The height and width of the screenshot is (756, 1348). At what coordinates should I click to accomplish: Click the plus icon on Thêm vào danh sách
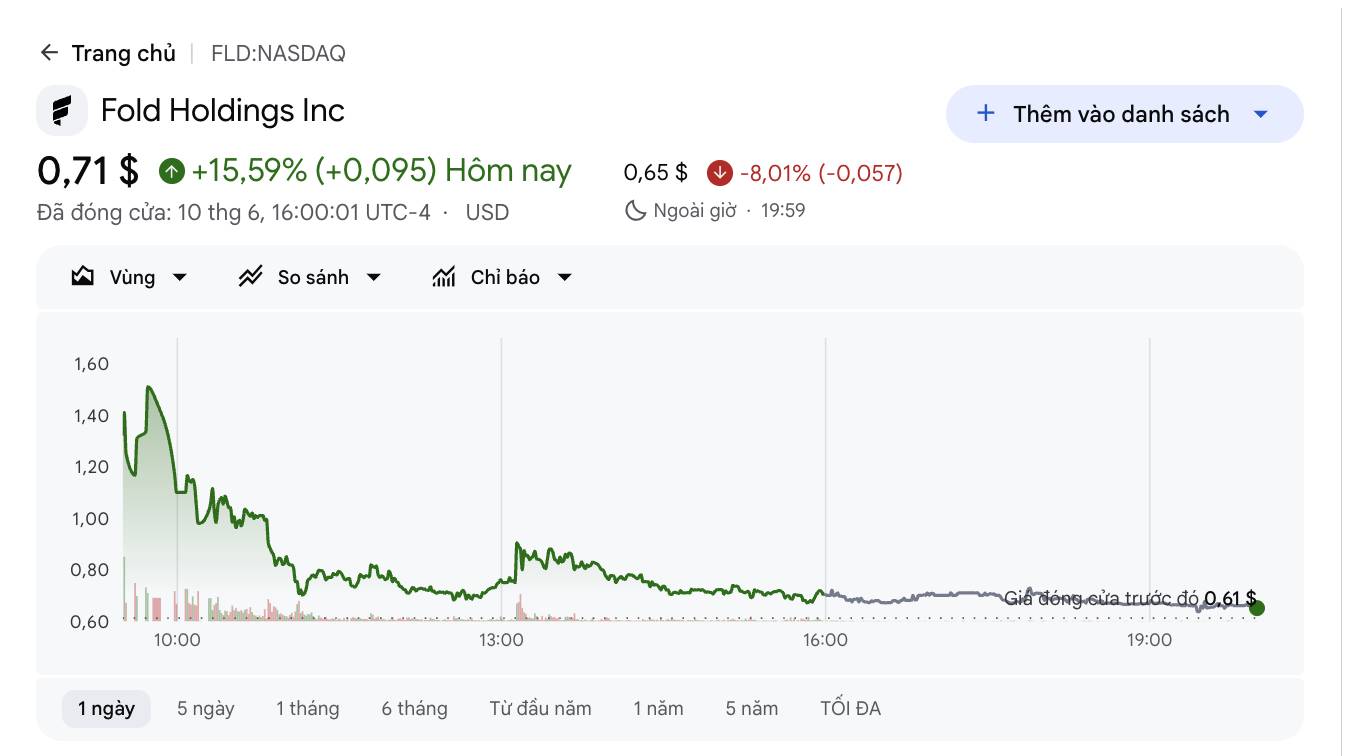(x=985, y=113)
